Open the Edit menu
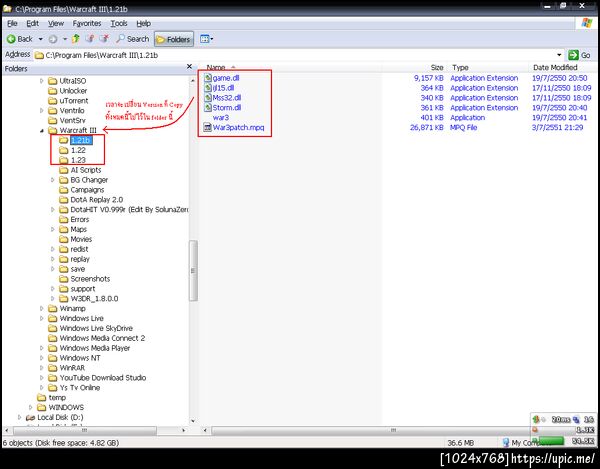The image size is (600, 469). tap(33, 24)
